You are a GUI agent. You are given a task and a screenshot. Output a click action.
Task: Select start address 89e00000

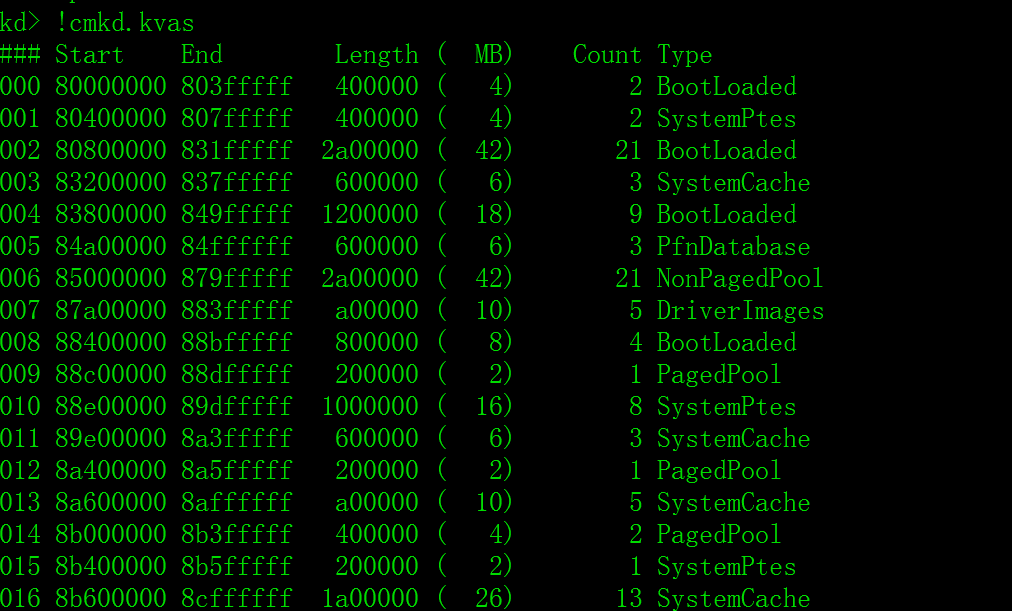(x=111, y=438)
